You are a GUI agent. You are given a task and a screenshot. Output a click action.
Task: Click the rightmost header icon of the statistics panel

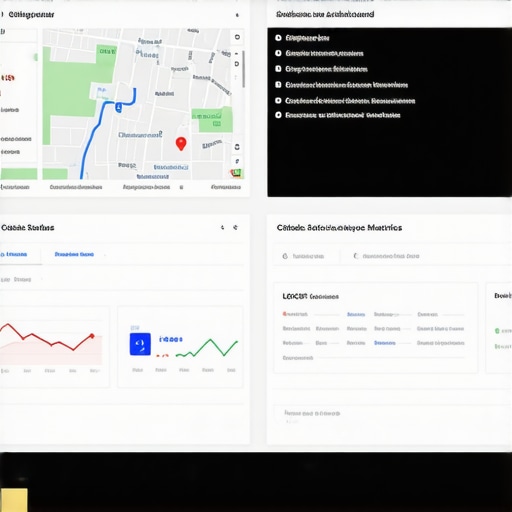[235, 227]
